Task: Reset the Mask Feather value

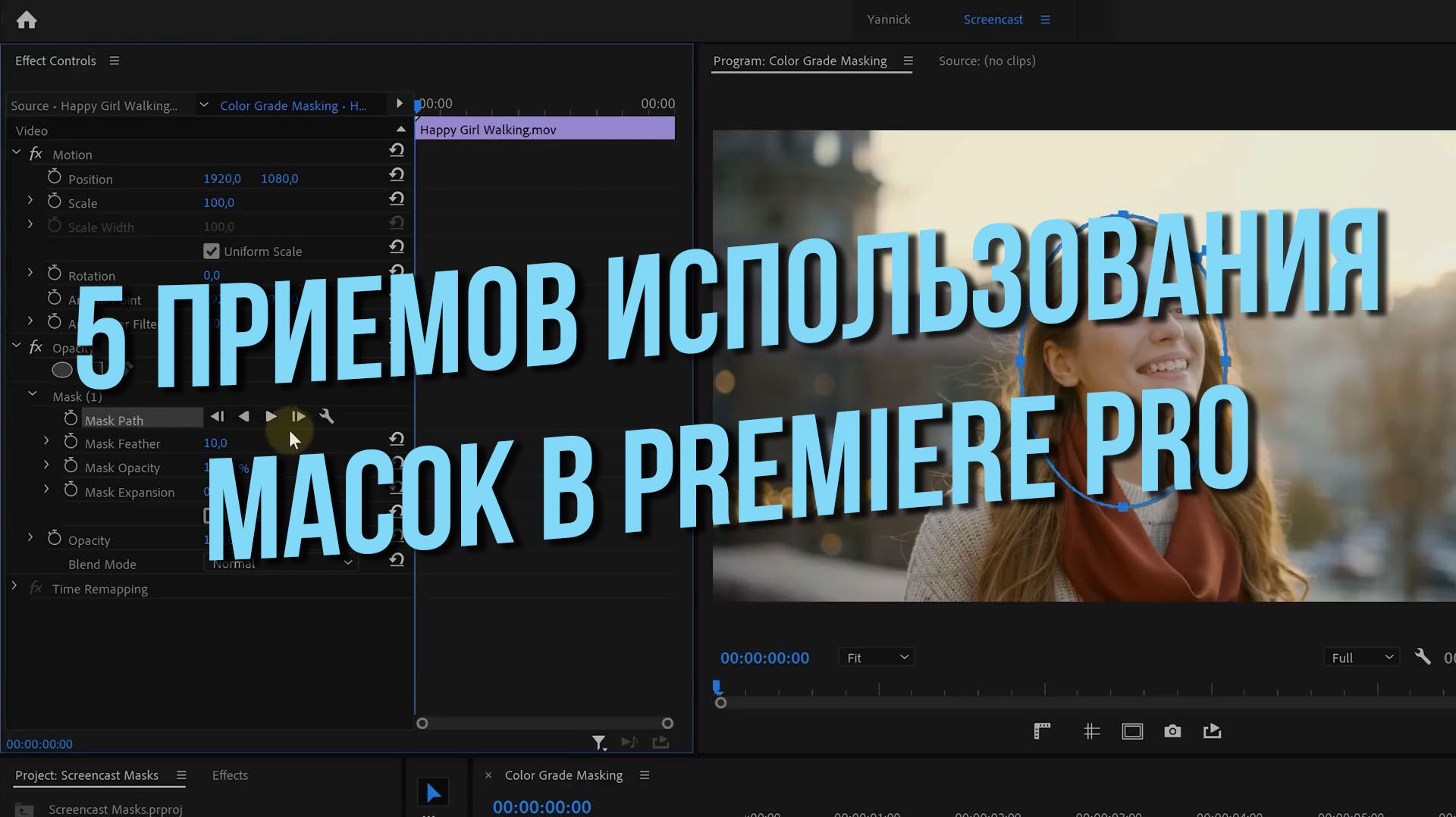Action: [397, 439]
